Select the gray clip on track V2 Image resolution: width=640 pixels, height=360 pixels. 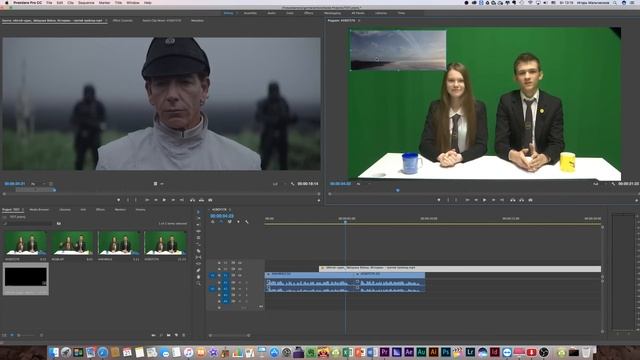[x=460, y=269]
